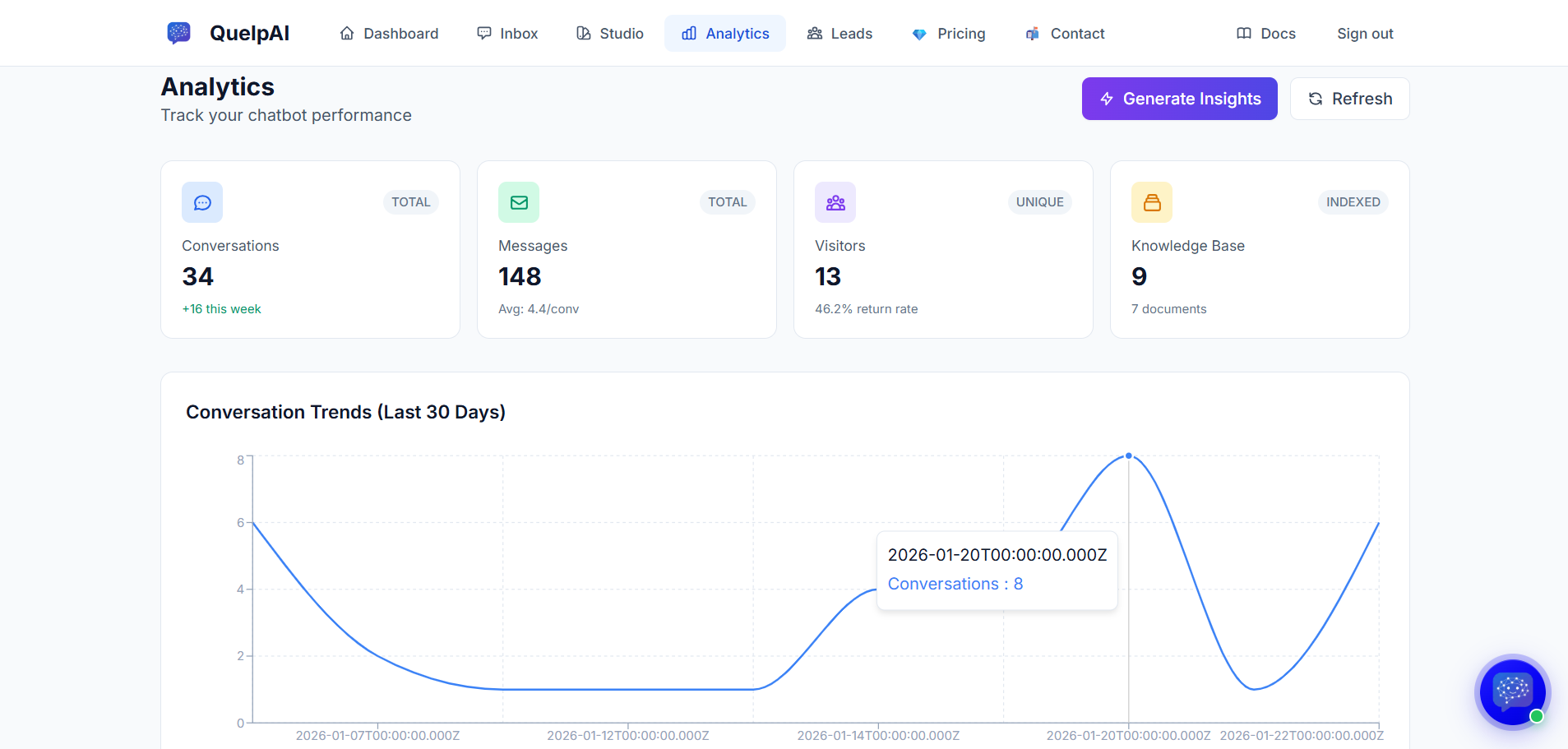This screenshot has height=749, width=1568.
Task: Click the "+16 this week" text
Action: [x=221, y=309]
